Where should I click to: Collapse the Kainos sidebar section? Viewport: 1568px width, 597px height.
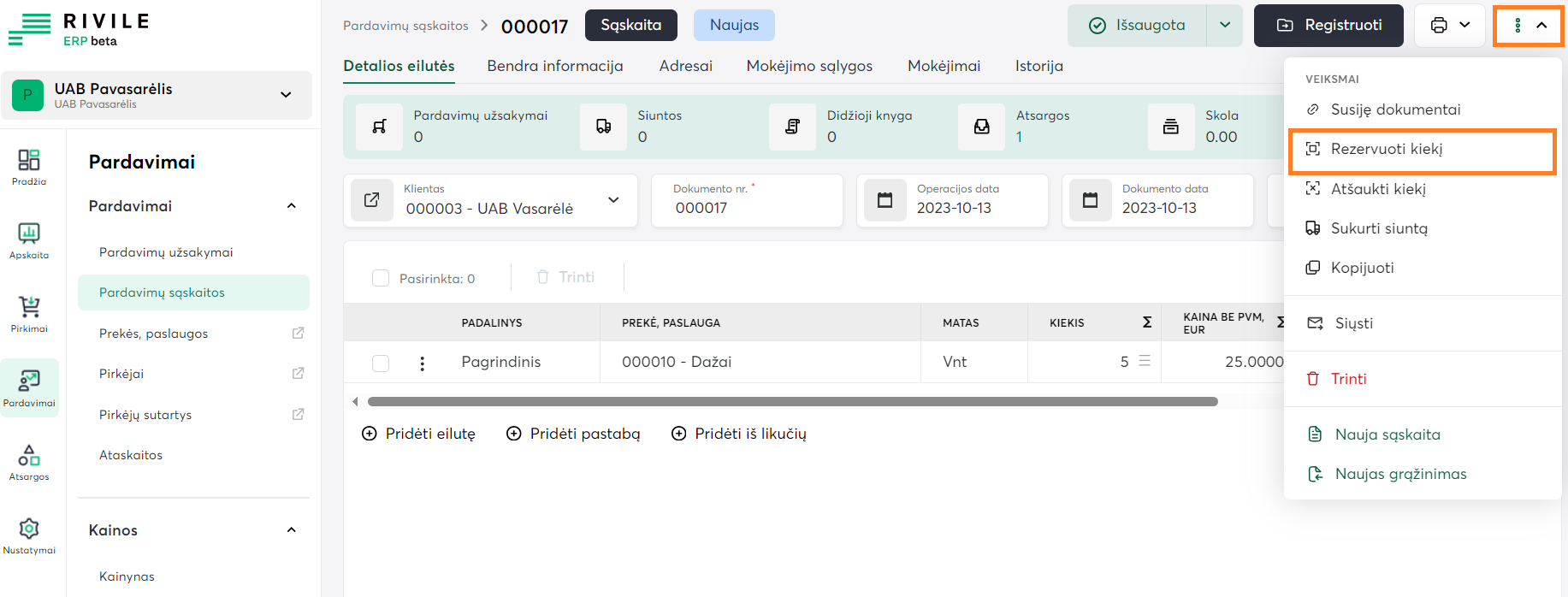tap(291, 530)
